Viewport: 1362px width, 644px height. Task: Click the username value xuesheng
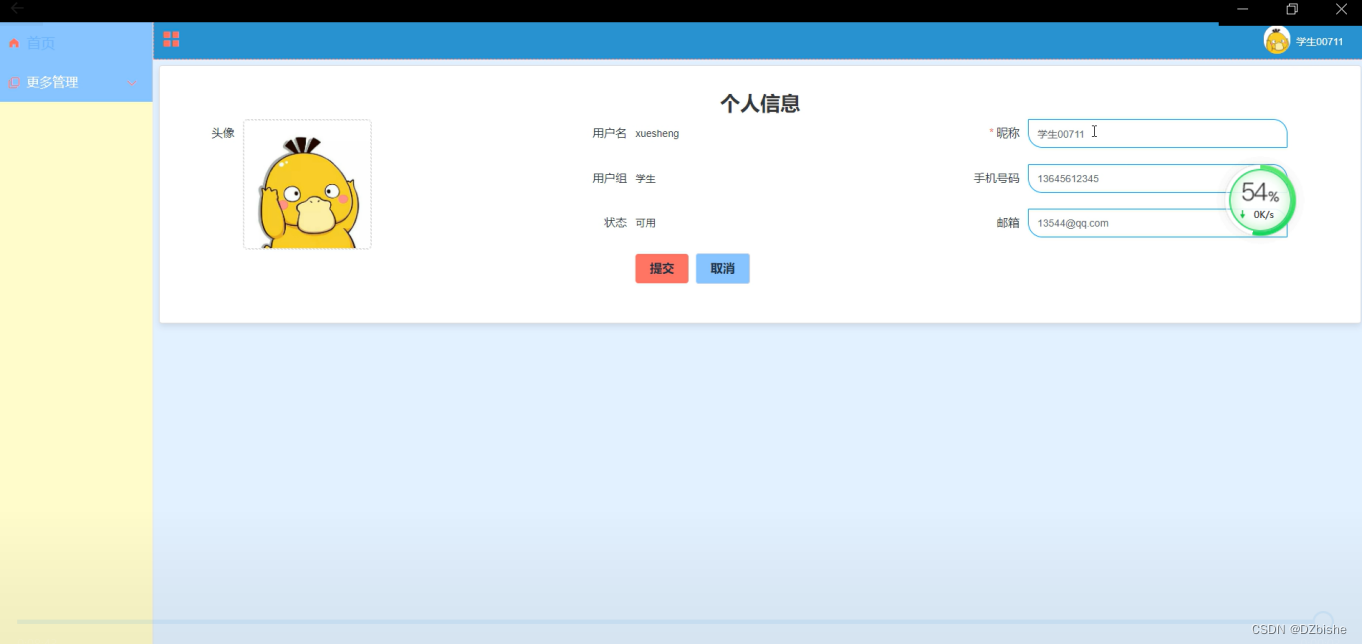pyautogui.click(x=657, y=133)
